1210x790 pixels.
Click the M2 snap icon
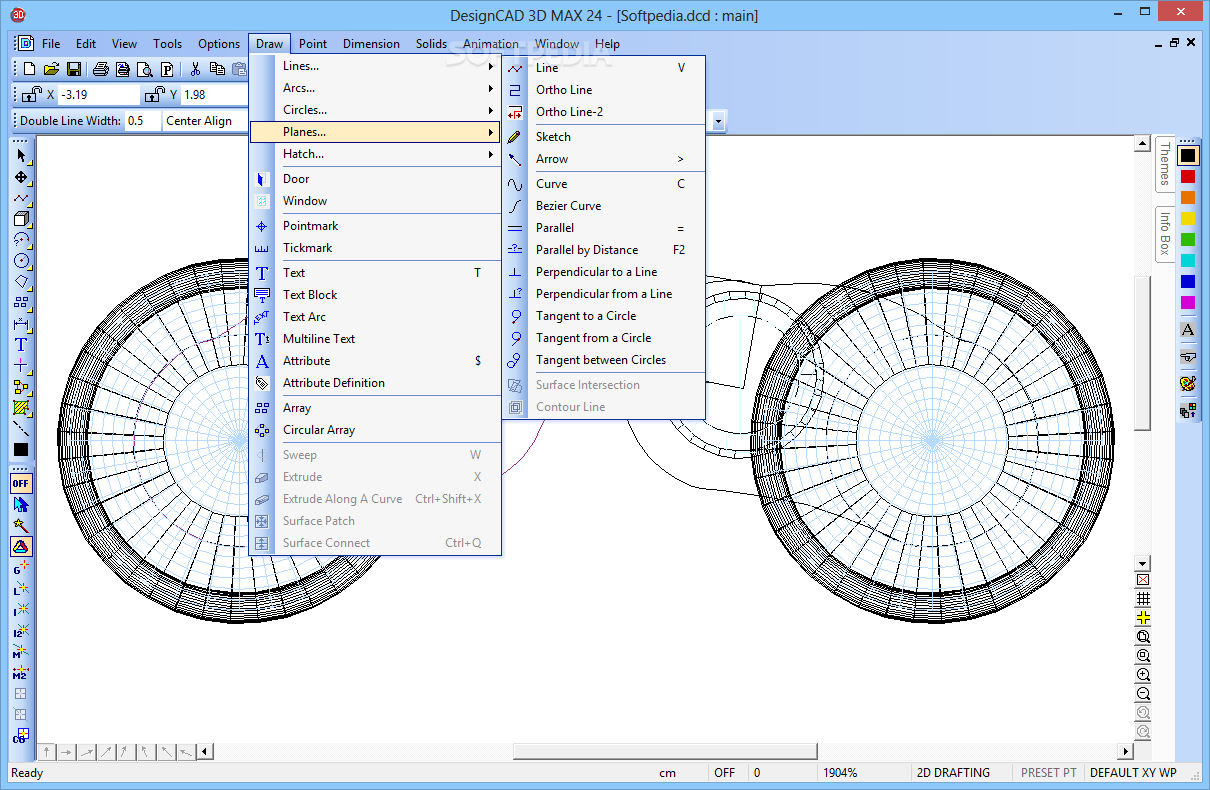coord(21,672)
